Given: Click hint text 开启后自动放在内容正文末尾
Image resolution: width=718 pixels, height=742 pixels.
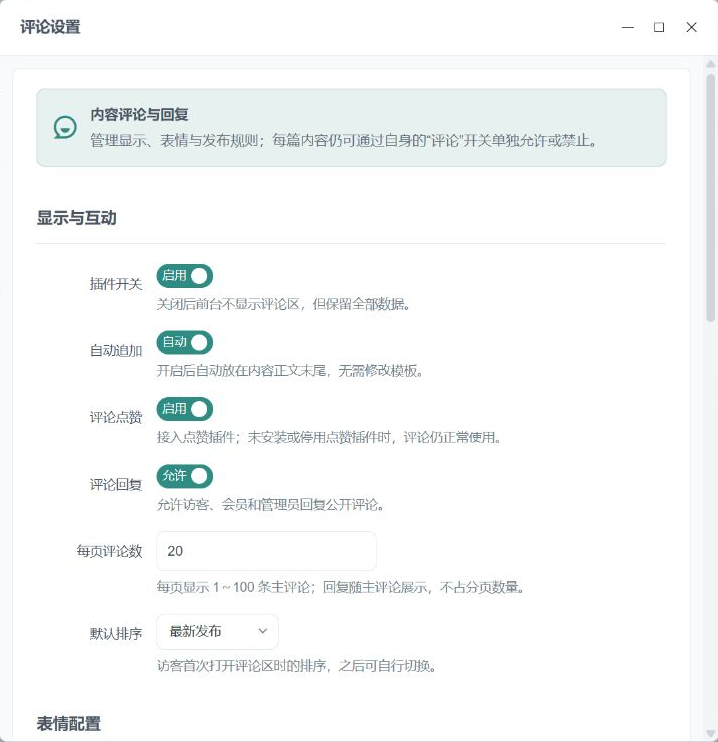Looking at the screenshot, I should pos(241,371).
